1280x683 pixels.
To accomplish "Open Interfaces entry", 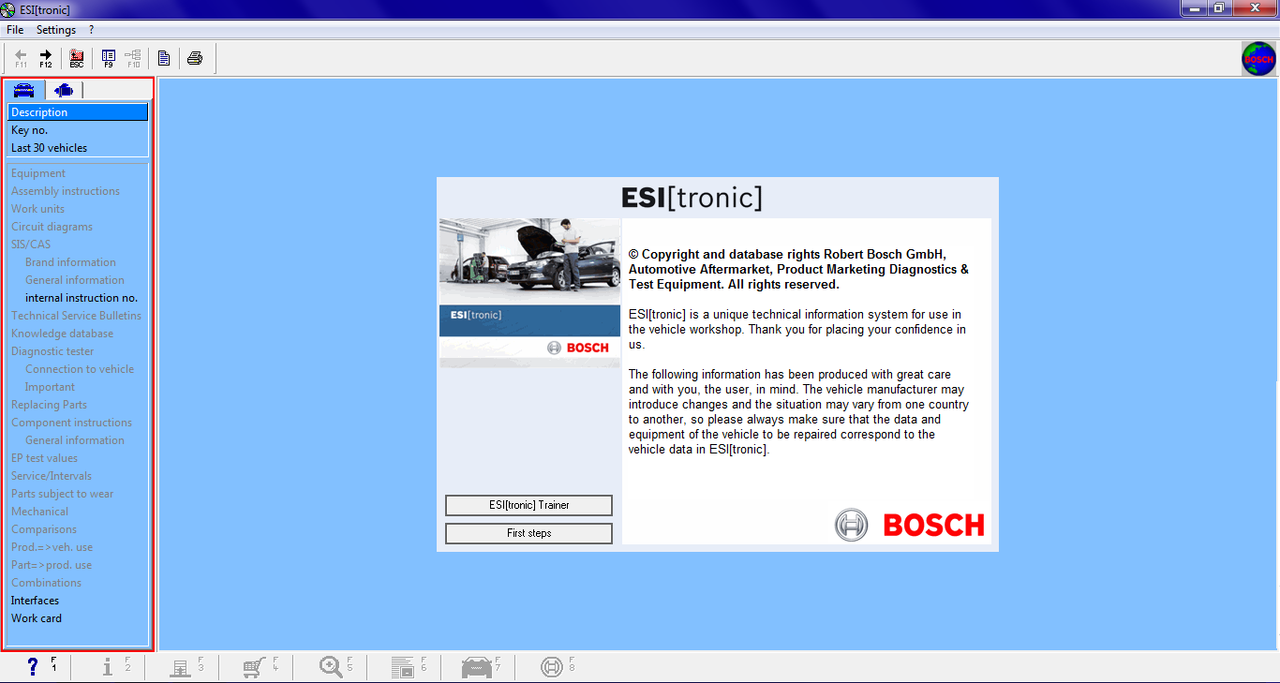I will tap(35, 601).
